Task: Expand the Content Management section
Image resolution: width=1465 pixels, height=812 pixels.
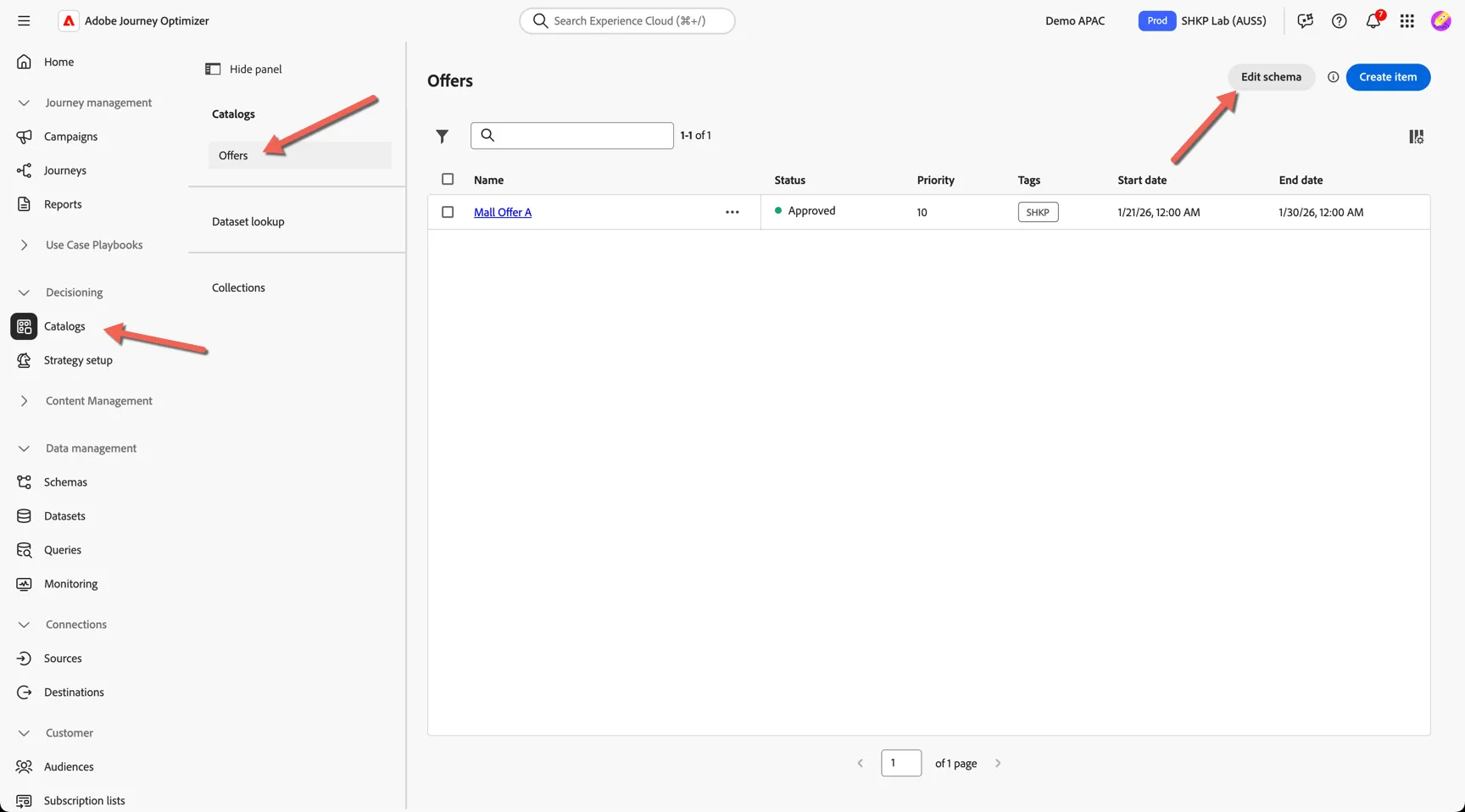Action: 24,401
